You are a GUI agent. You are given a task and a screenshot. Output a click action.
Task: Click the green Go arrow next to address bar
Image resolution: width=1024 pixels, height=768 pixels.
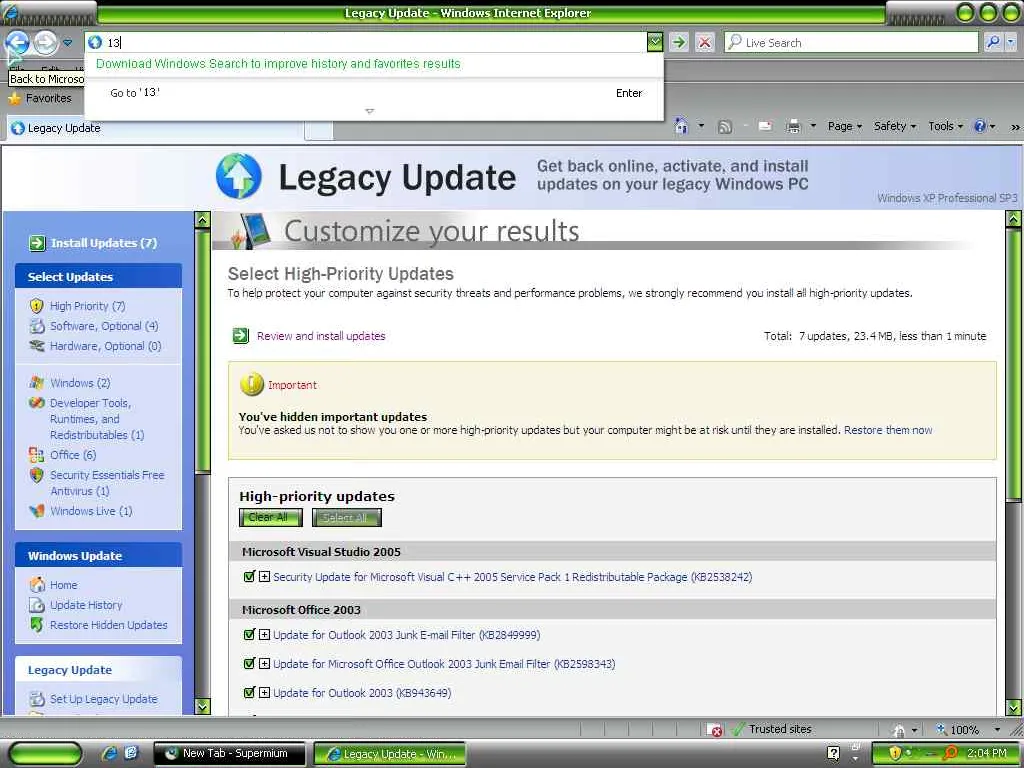click(x=679, y=42)
